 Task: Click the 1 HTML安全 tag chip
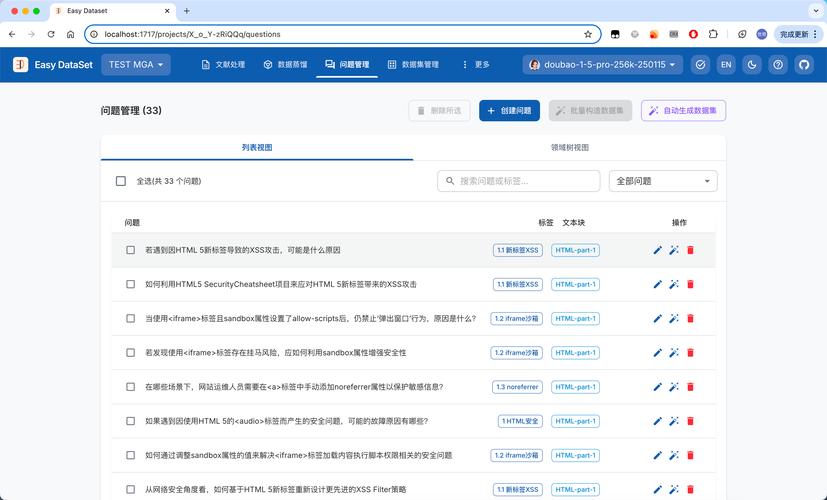point(520,421)
